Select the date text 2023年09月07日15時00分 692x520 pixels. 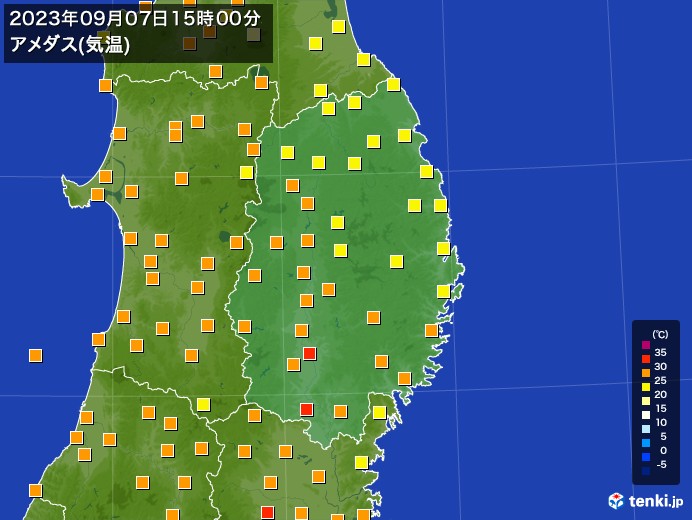click(x=135, y=19)
